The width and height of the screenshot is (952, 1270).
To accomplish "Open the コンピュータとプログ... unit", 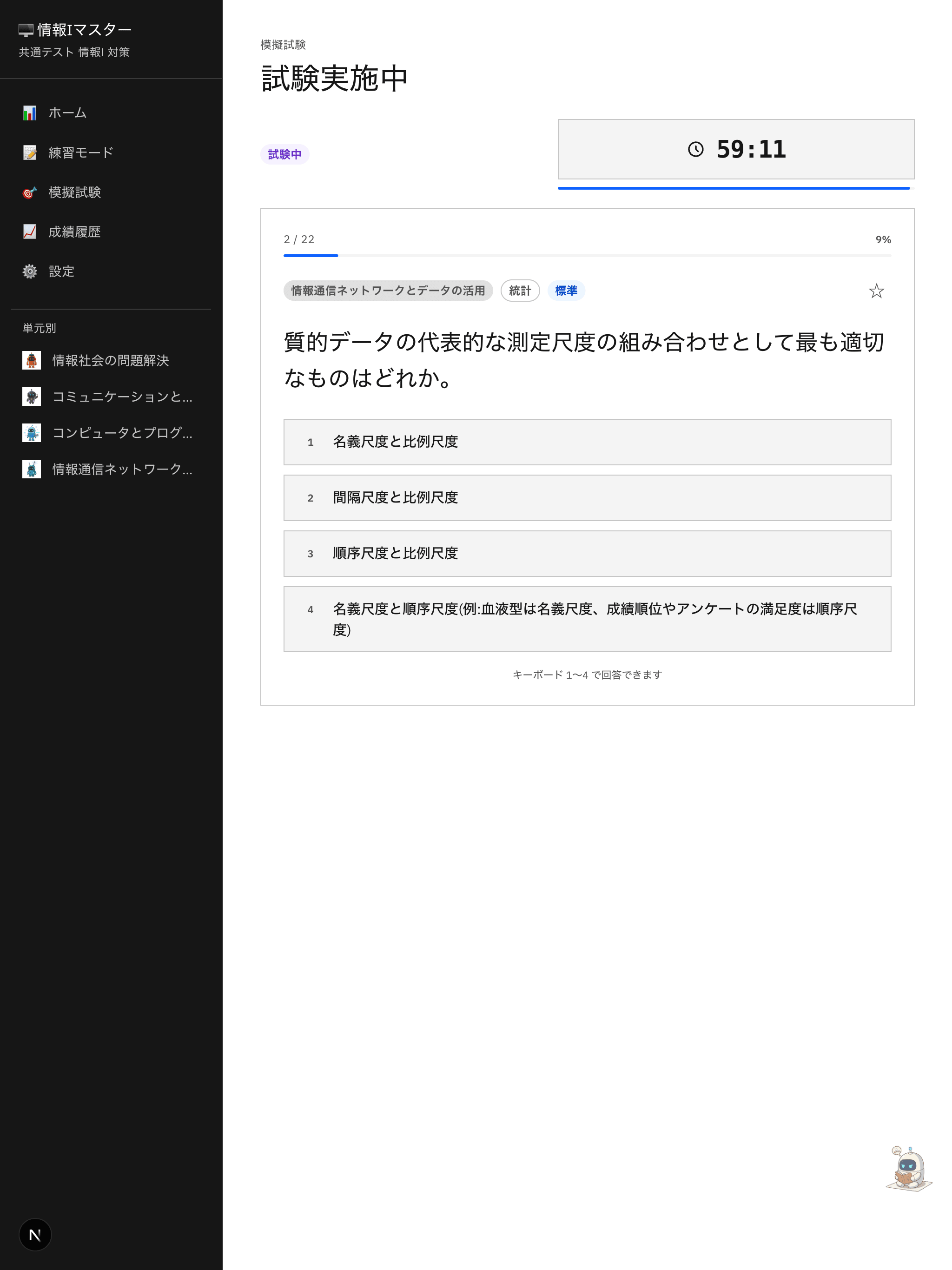I will point(112,433).
